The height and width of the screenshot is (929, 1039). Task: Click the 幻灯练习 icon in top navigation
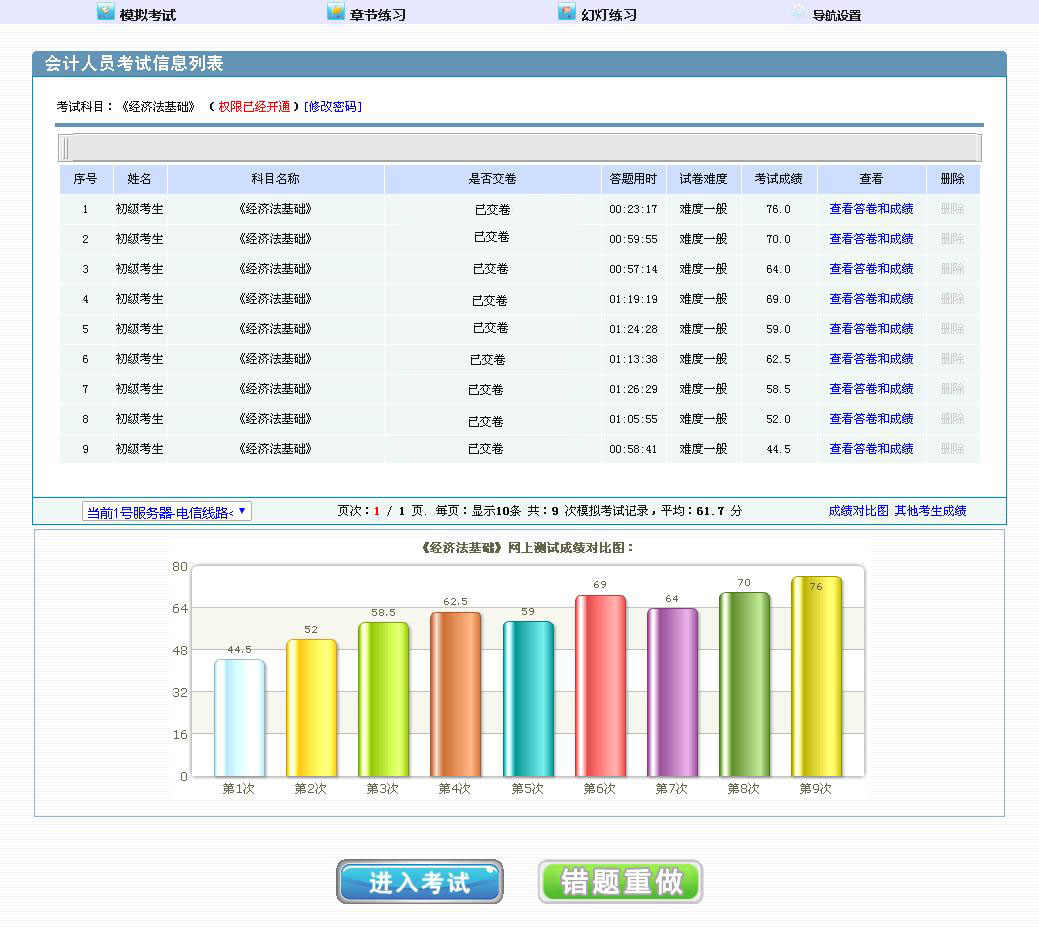(x=567, y=12)
